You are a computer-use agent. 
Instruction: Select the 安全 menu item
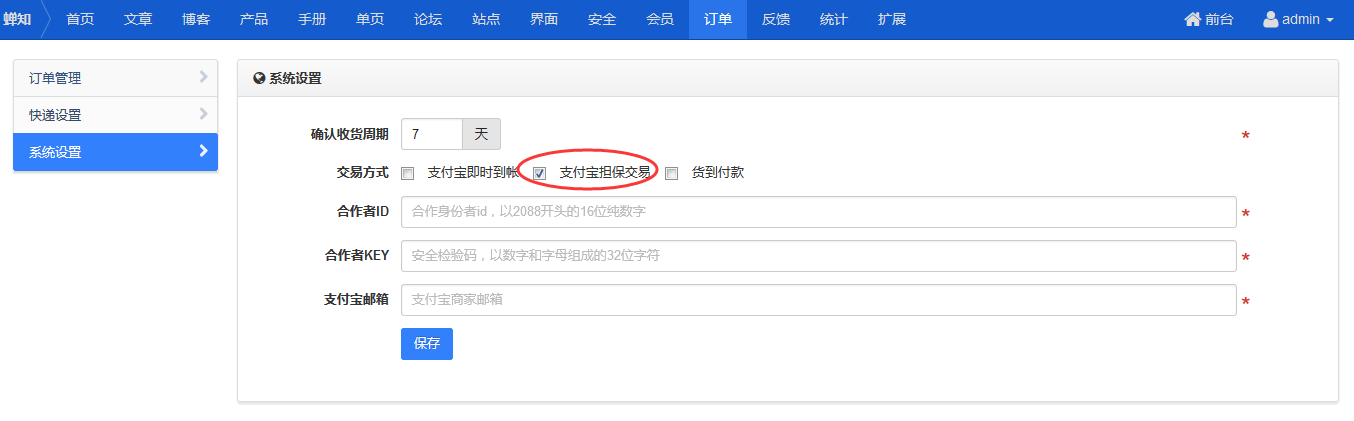coord(602,19)
